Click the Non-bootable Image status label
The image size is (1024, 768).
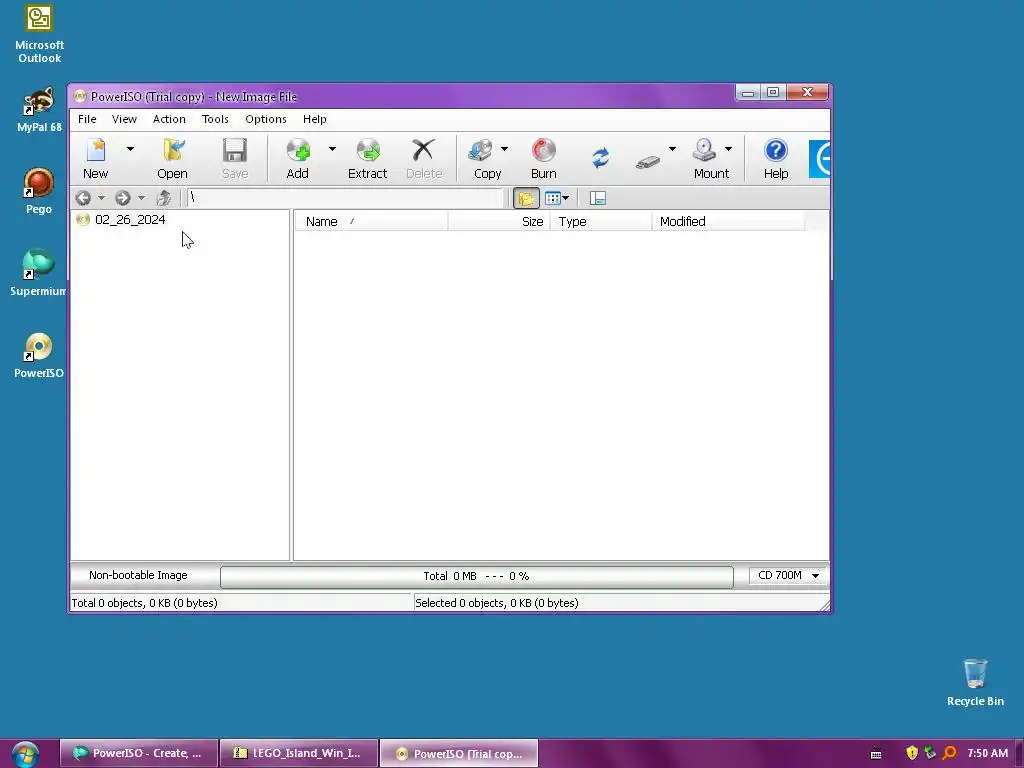(138, 575)
